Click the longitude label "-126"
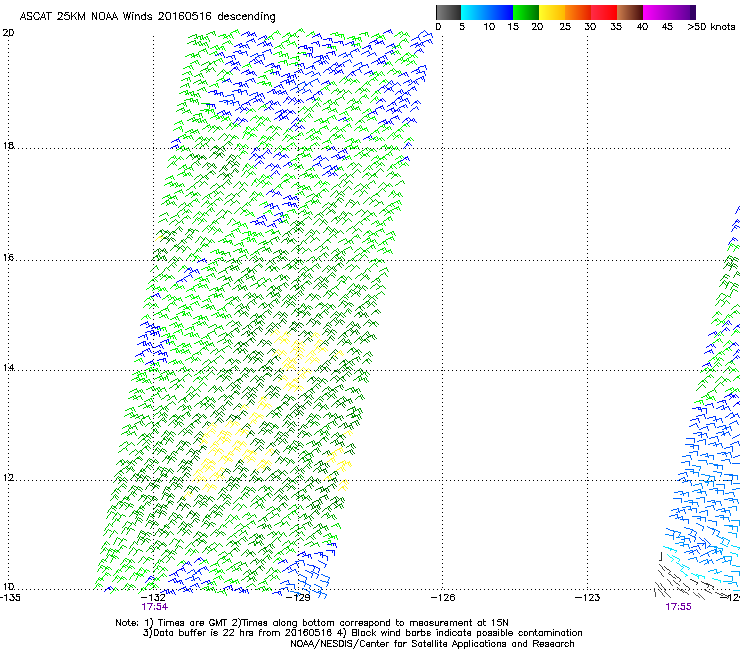This screenshot has width=740, height=650. tap(443, 598)
